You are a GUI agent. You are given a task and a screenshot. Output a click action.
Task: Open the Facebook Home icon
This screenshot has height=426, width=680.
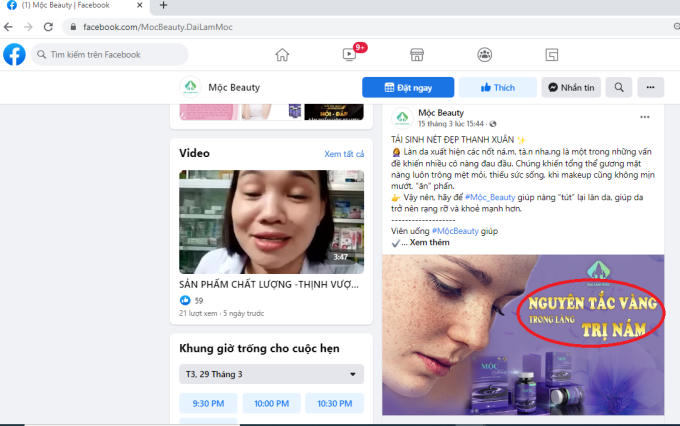tap(282, 55)
